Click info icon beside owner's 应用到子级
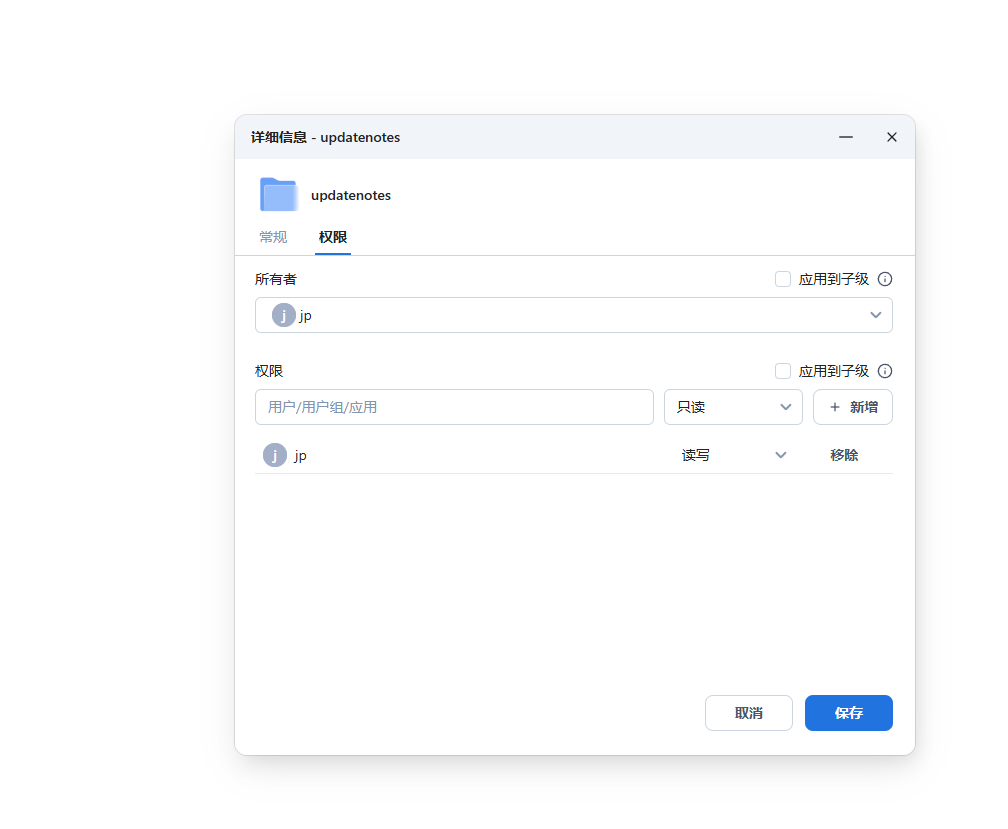 [885, 279]
